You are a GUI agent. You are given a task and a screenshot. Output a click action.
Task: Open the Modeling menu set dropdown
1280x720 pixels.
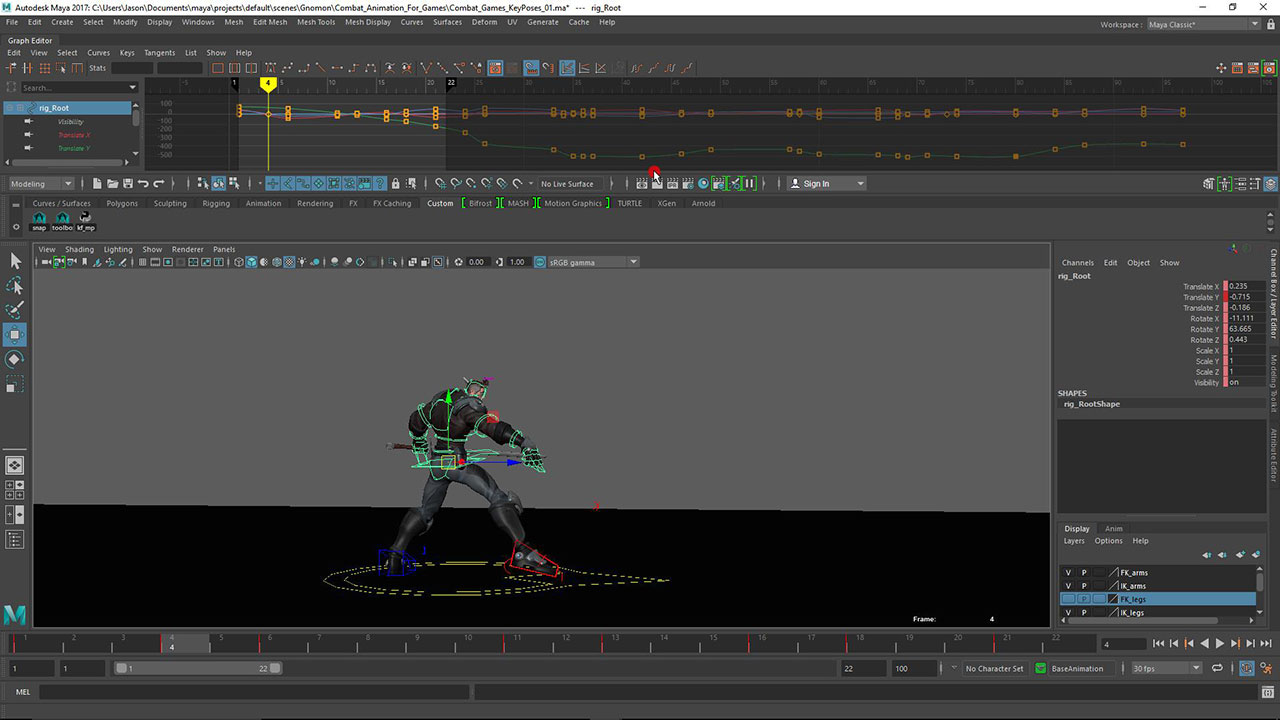[41, 184]
